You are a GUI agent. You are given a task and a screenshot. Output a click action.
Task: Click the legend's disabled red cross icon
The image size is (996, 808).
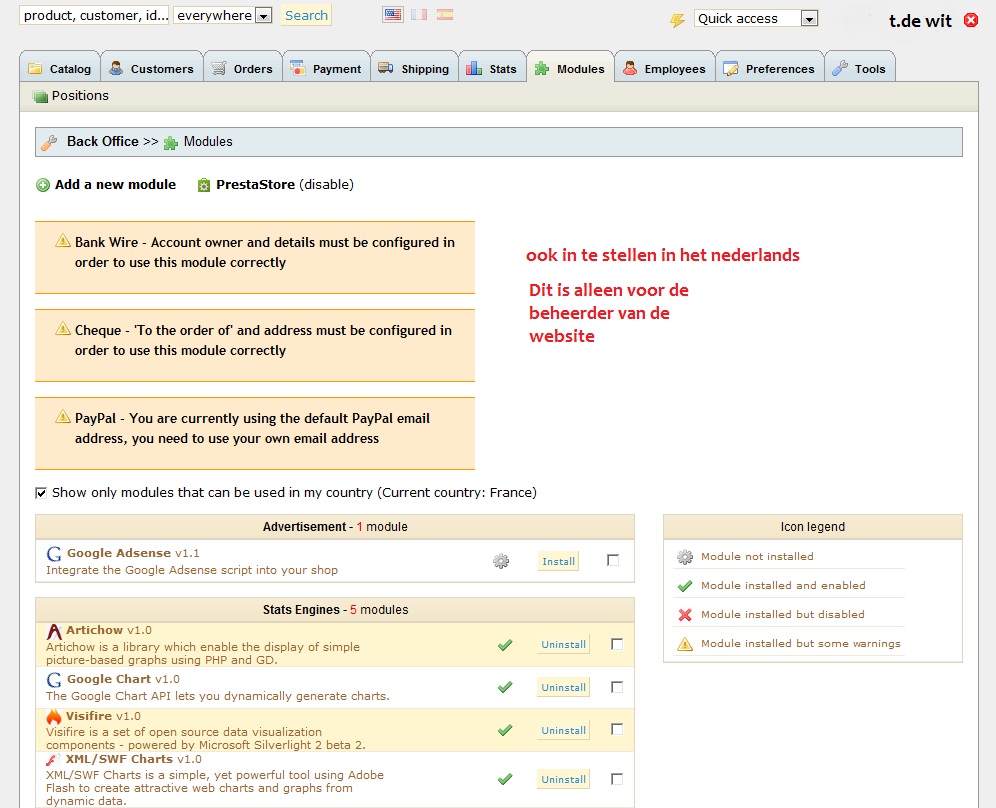point(685,614)
